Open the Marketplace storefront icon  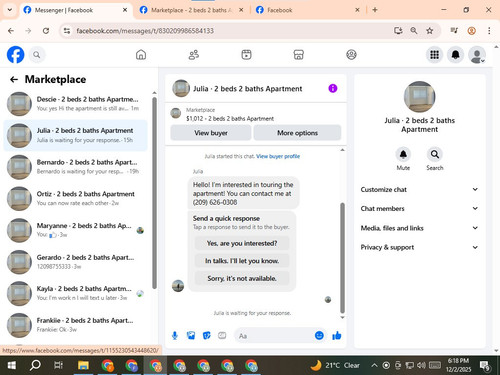coord(299,55)
